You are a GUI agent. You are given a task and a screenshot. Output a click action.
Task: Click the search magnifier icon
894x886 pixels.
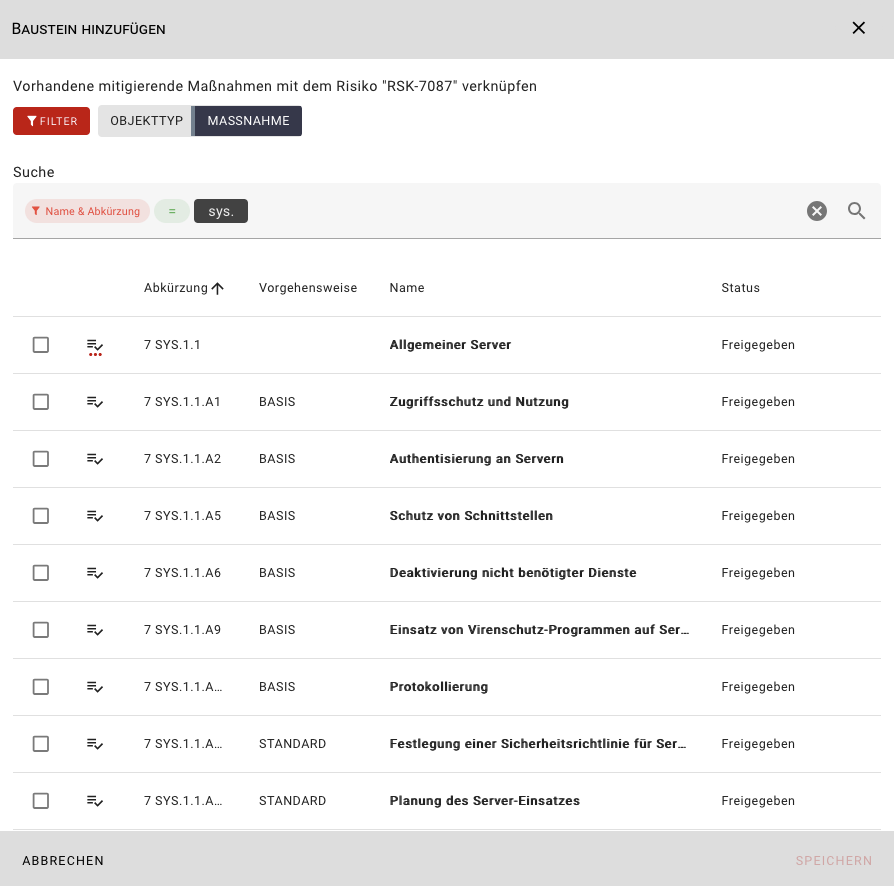point(856,211)
